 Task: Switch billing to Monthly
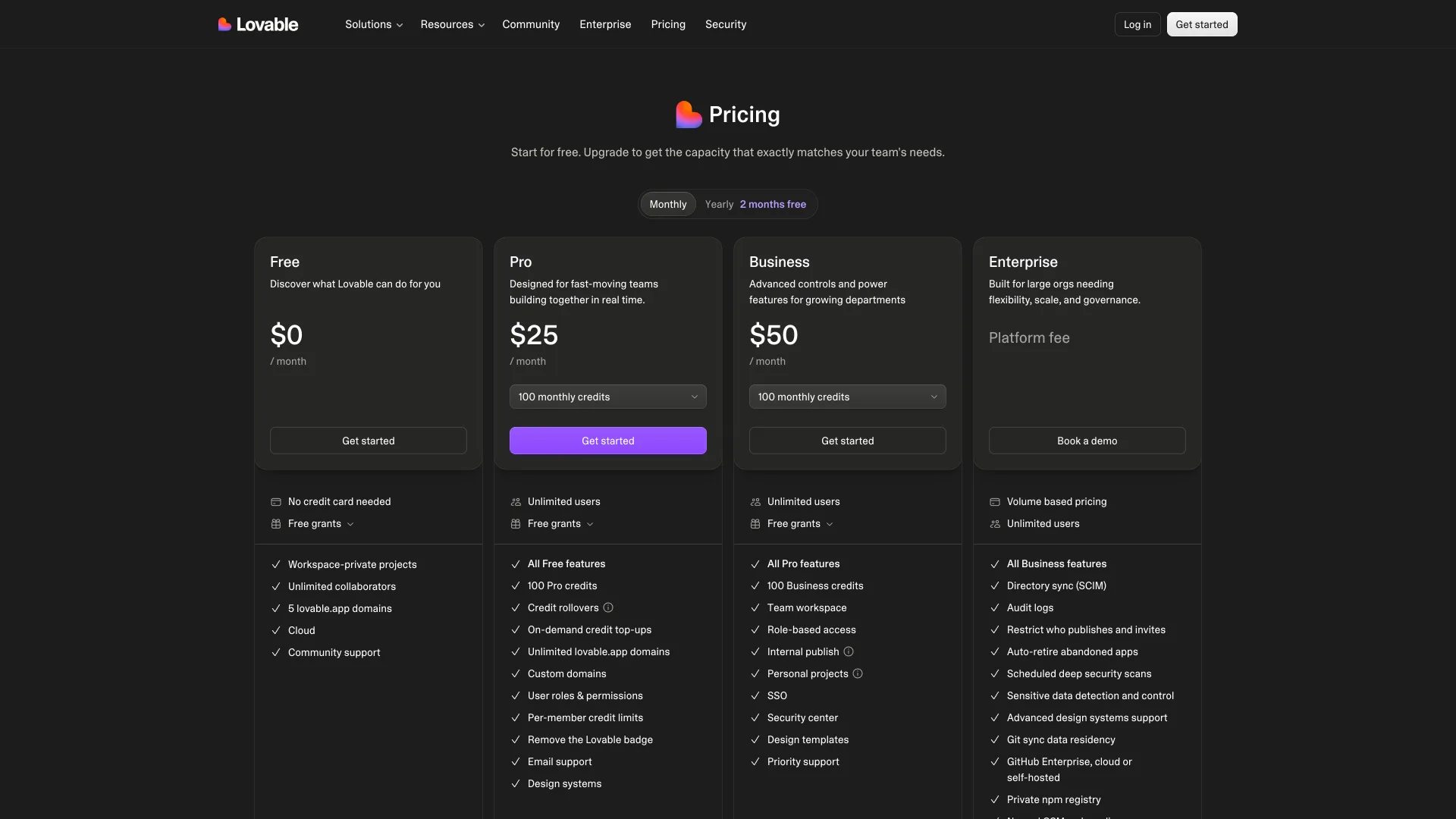668,204
